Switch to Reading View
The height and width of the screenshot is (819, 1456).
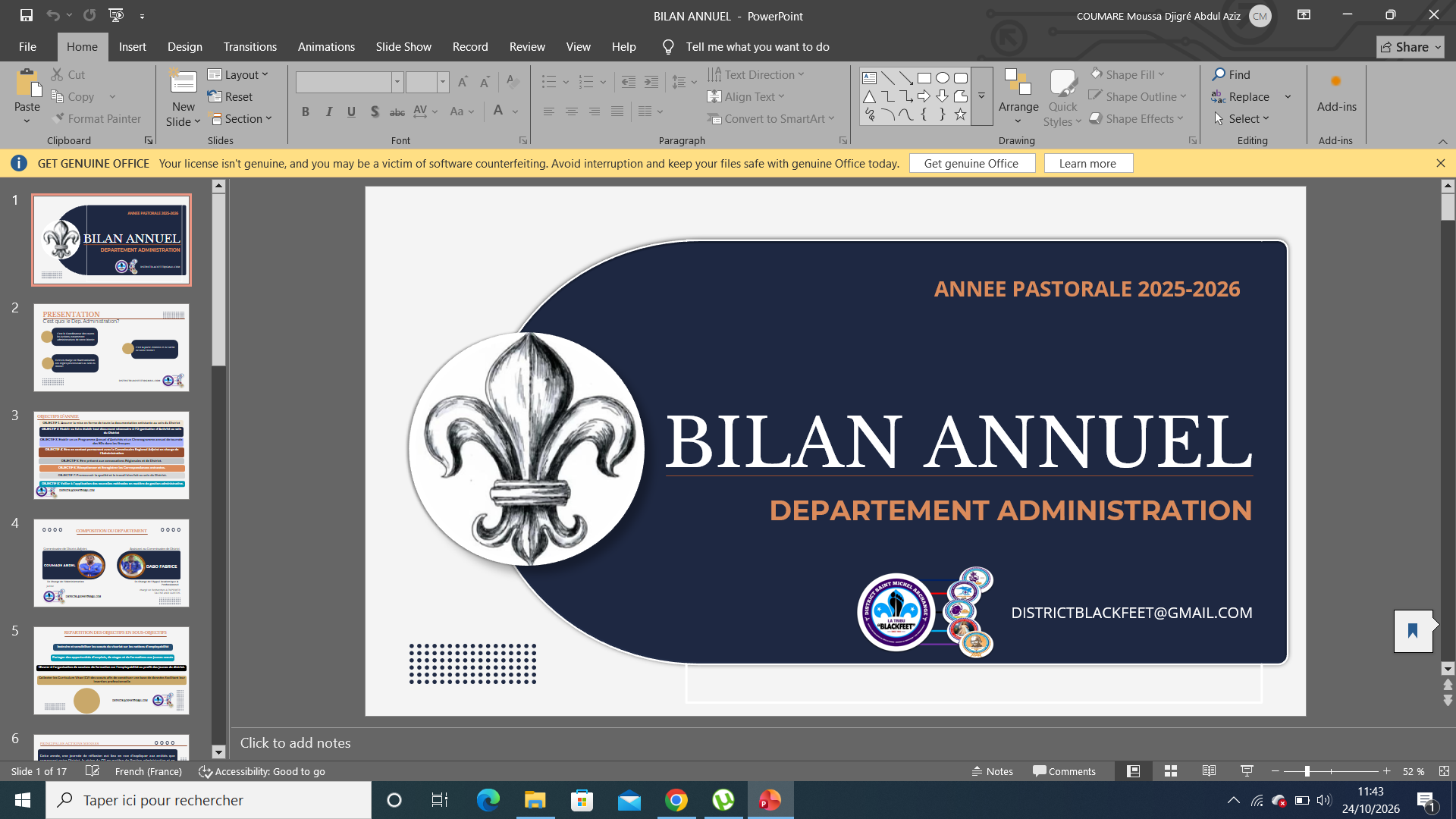pos(1209,771)
